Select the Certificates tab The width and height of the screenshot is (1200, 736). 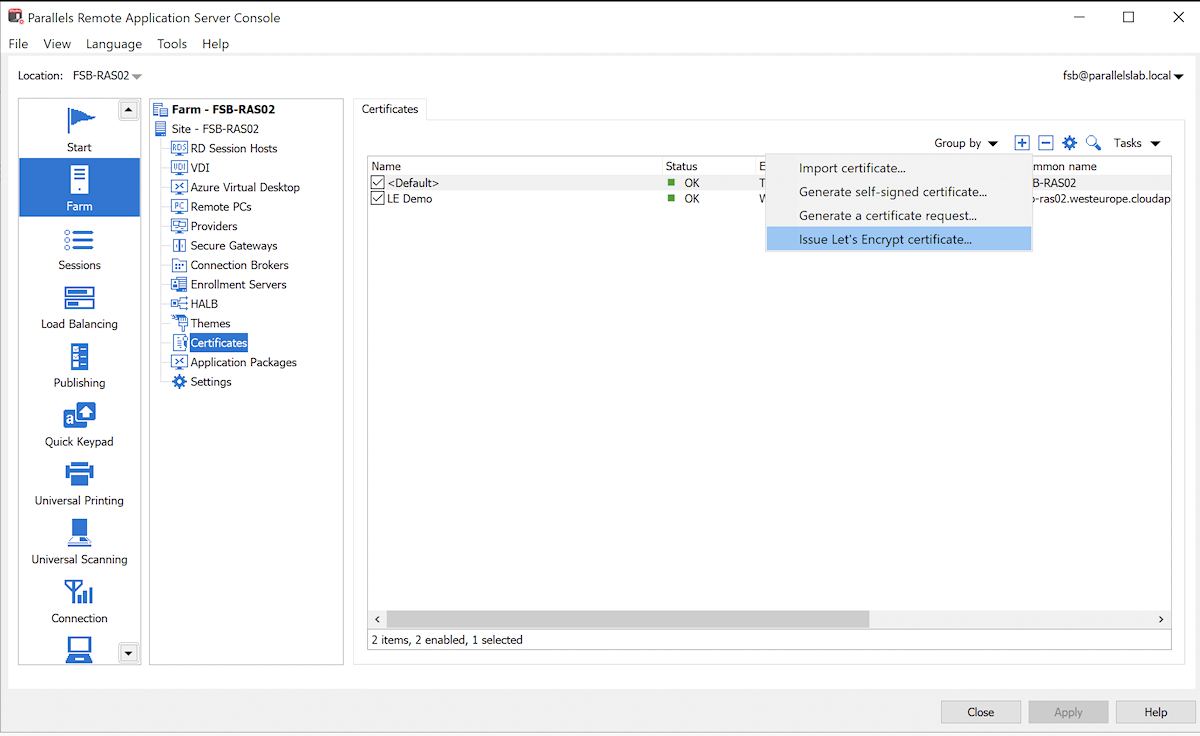pos(390,109)
